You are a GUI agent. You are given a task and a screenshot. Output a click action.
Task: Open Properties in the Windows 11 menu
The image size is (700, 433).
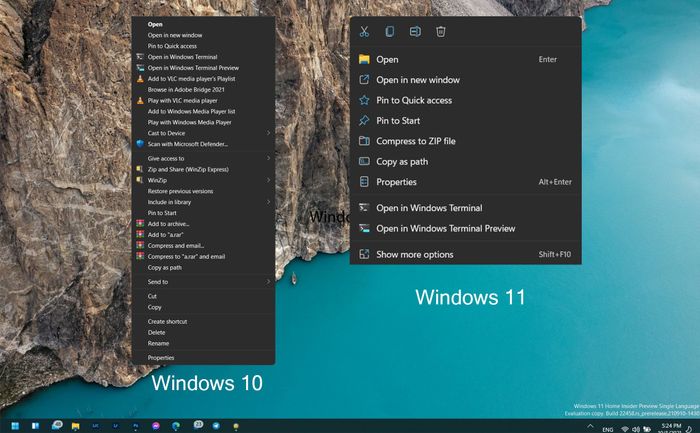pyautogui.click(x=465, y=182)
